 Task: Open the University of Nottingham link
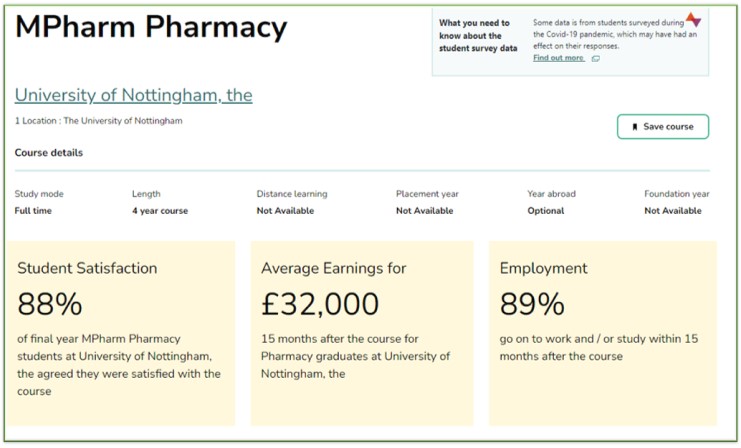[x=133, y=96]
